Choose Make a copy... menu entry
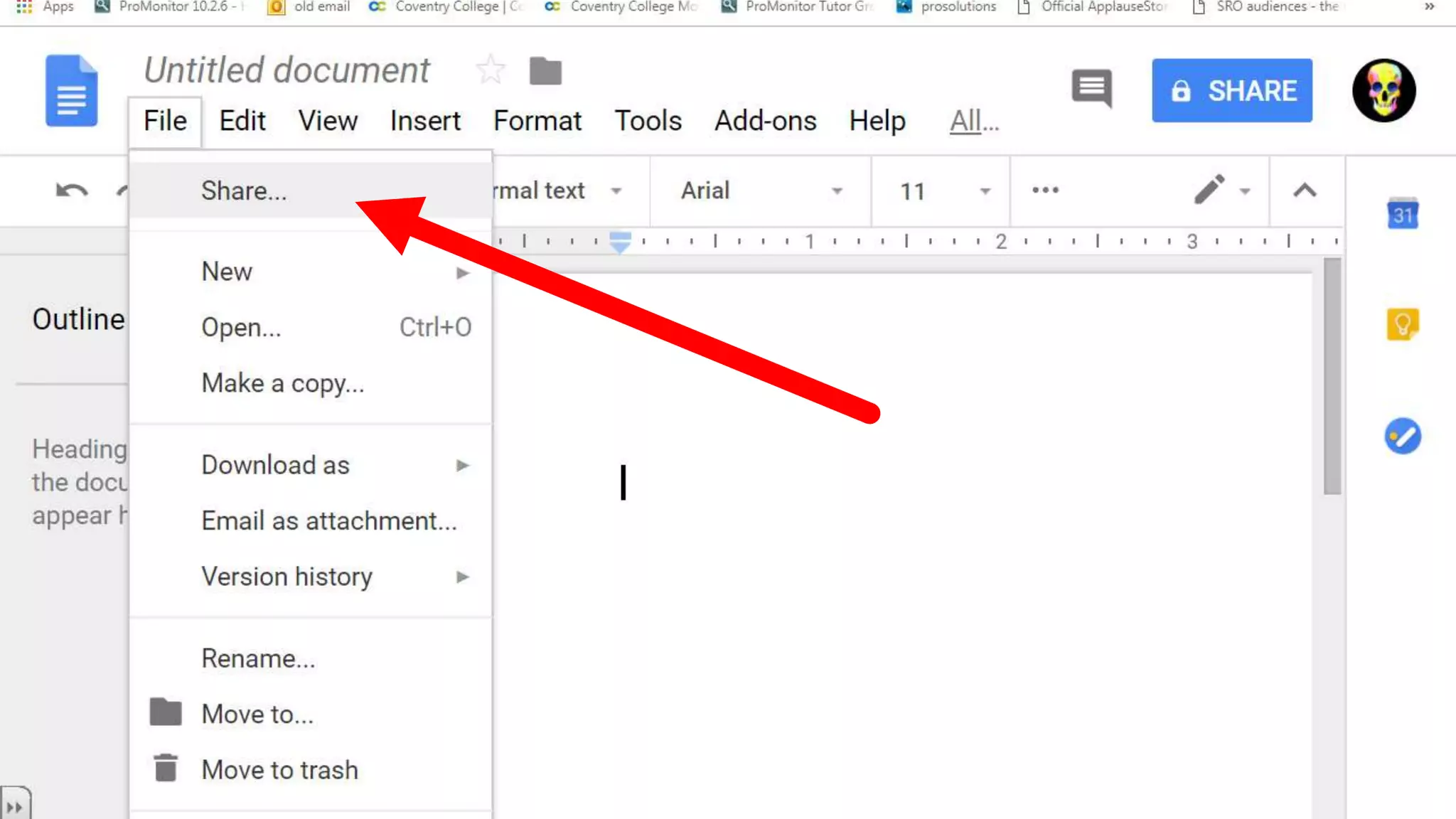 pyautogui.click(x=282, y=383)
